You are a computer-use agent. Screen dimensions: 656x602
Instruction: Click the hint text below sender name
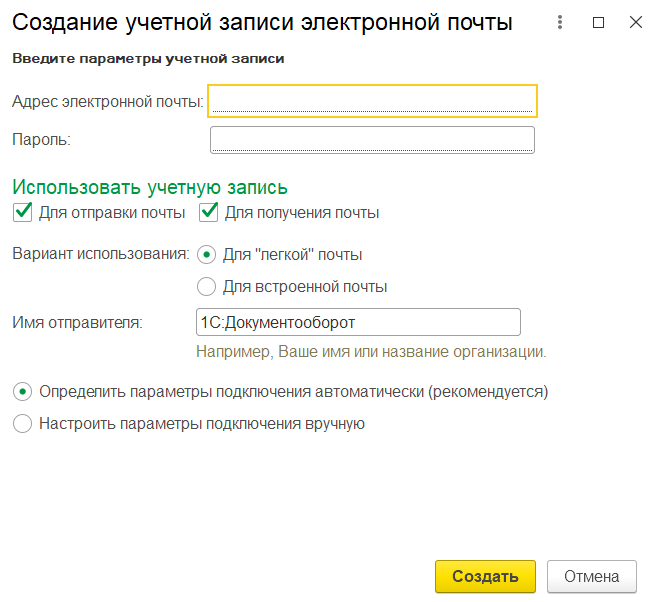point(369,352)
